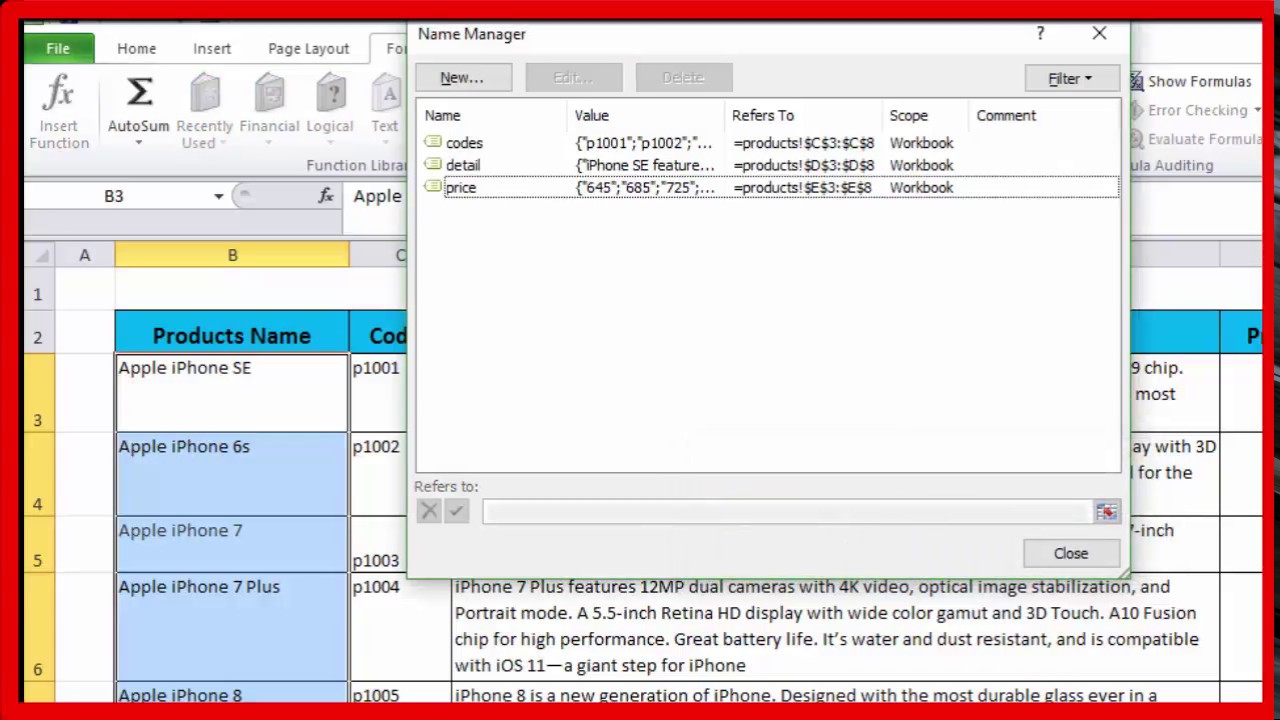Screen dimensions: 1280x720
Task: Select column B header
Action: pos(232,256)
